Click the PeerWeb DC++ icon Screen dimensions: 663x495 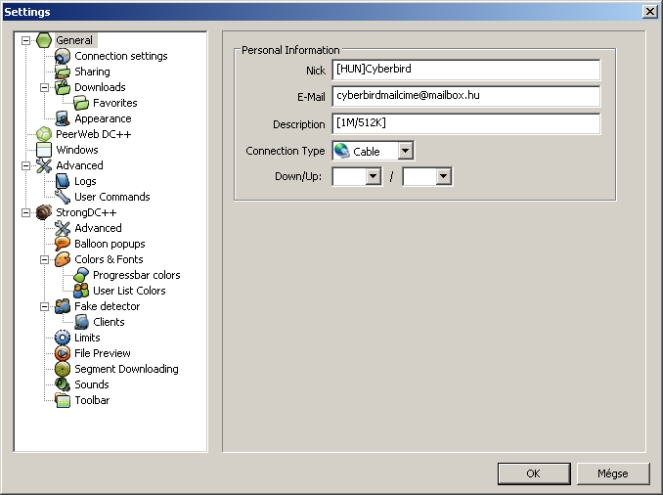44,134
